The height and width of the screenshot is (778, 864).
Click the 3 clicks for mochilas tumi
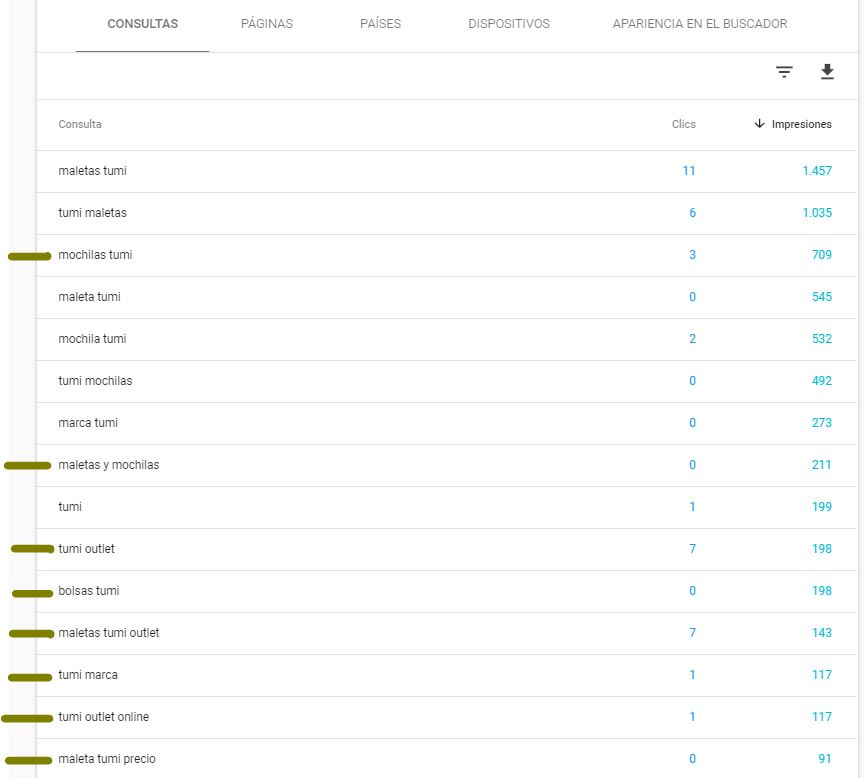(x=692, y=255)
